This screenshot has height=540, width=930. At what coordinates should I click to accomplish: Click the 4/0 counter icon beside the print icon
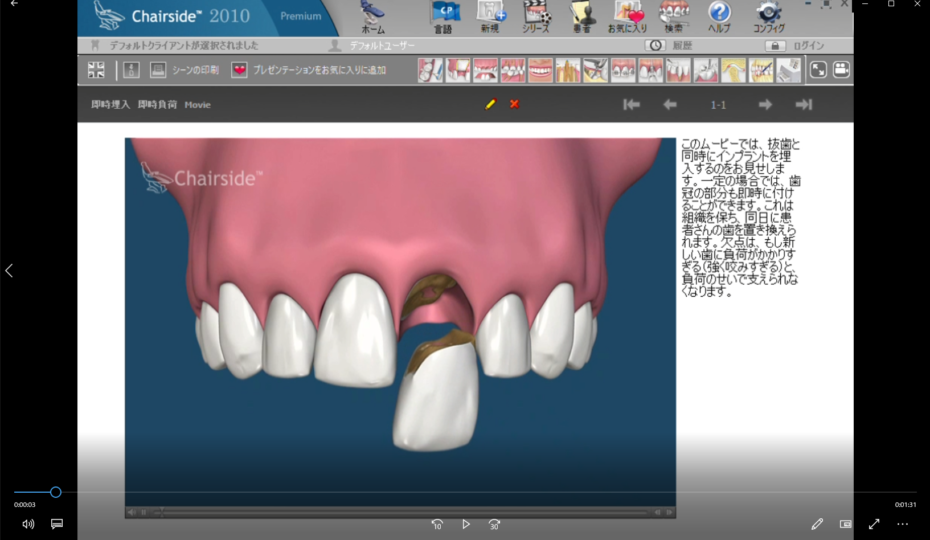click(x=131, y=70)
